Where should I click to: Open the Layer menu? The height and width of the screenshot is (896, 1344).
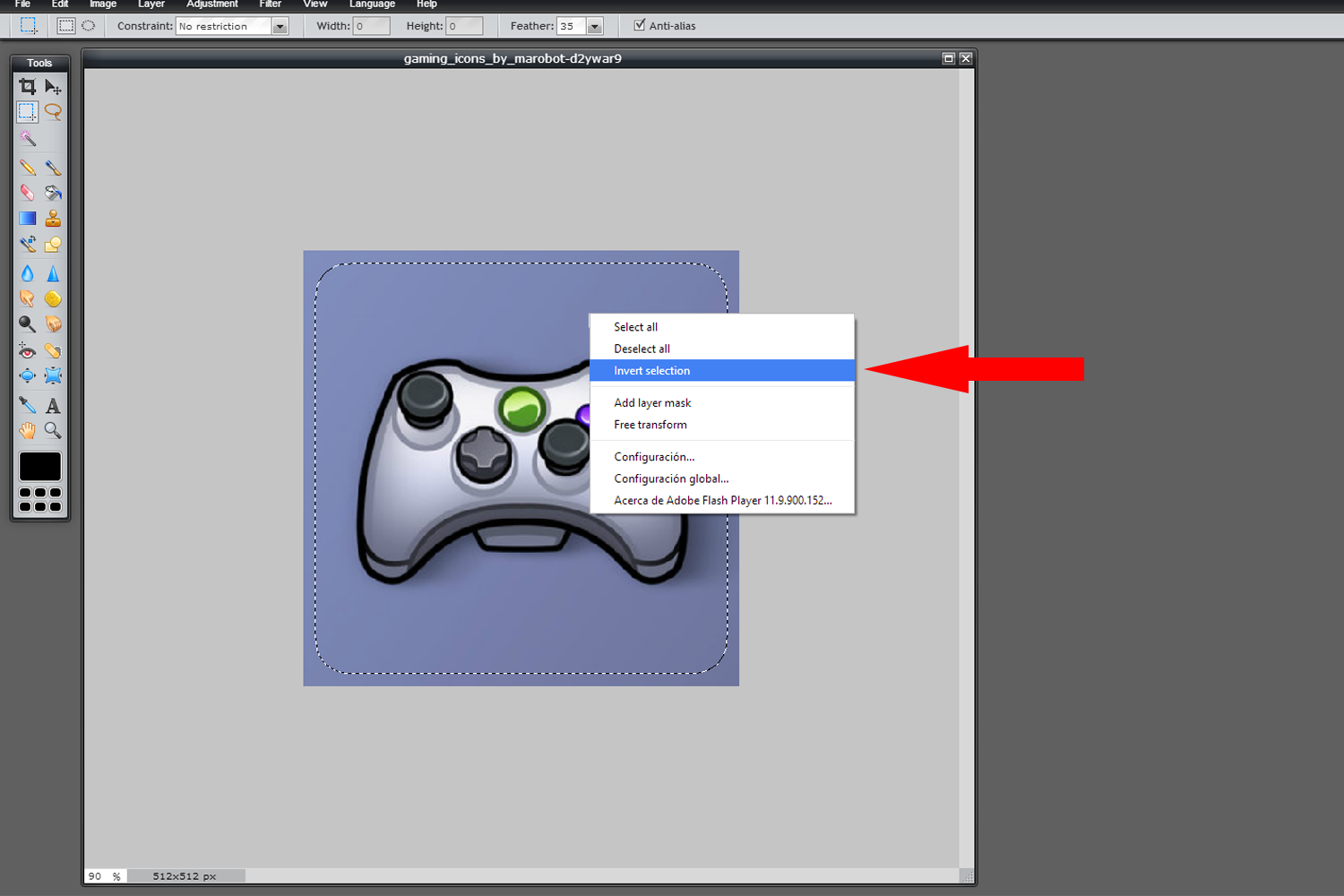pyautogui.click(x=151, y=4)
